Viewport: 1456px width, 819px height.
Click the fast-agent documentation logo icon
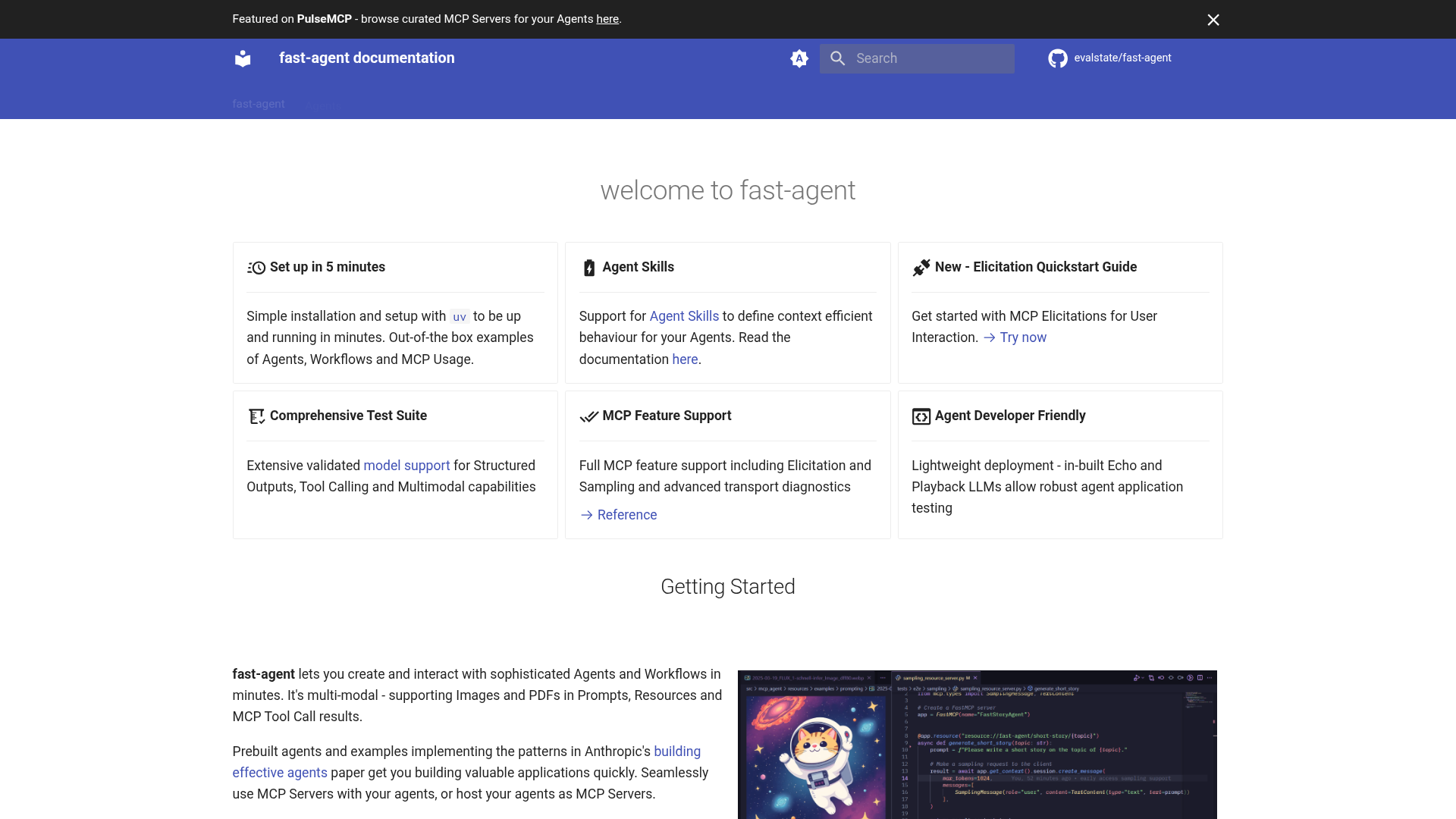[x=242, y=58]
